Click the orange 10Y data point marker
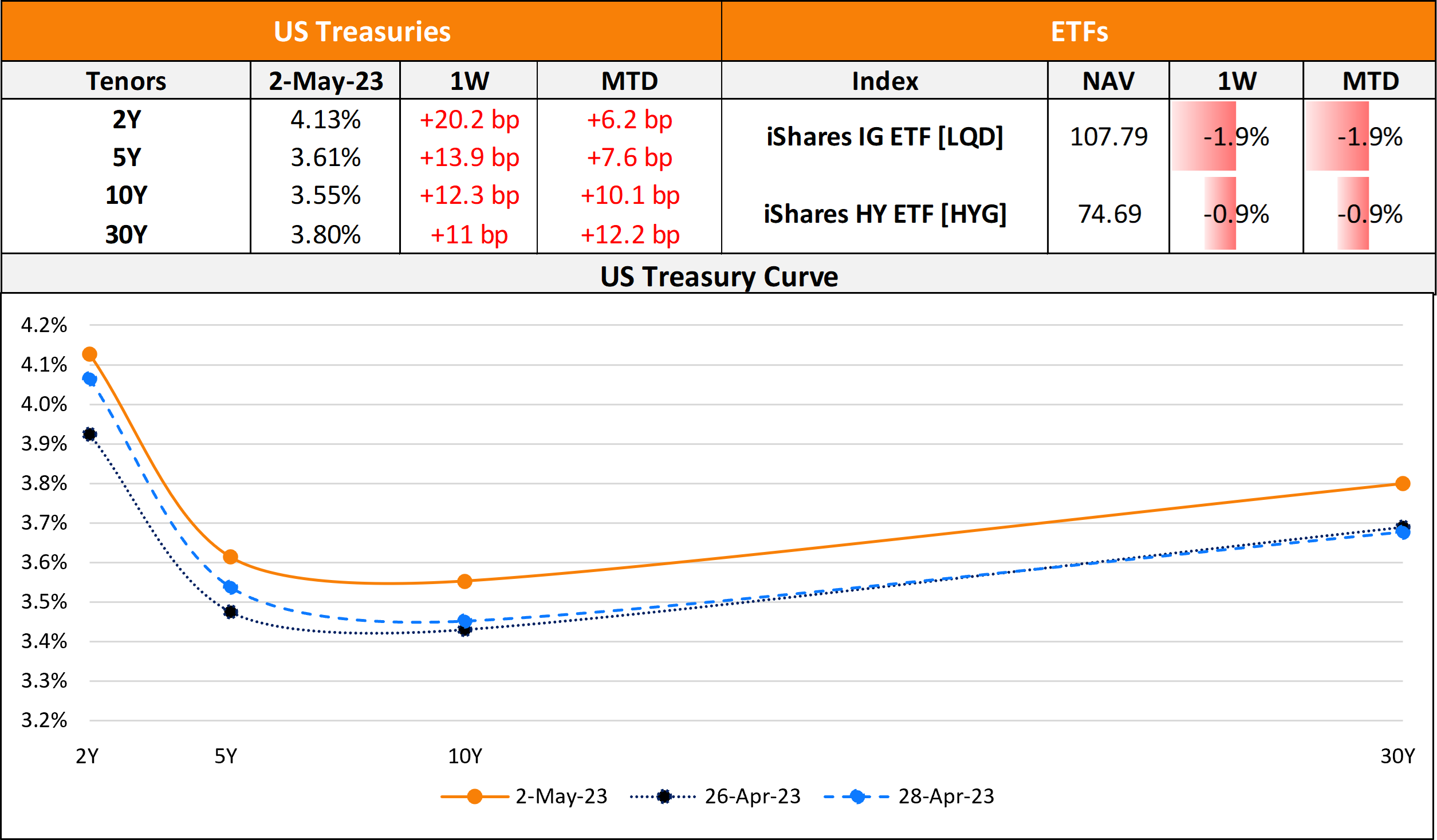The width and height of the screenshot is (1437, 840). pyautogui.click(x=464, y=581)
